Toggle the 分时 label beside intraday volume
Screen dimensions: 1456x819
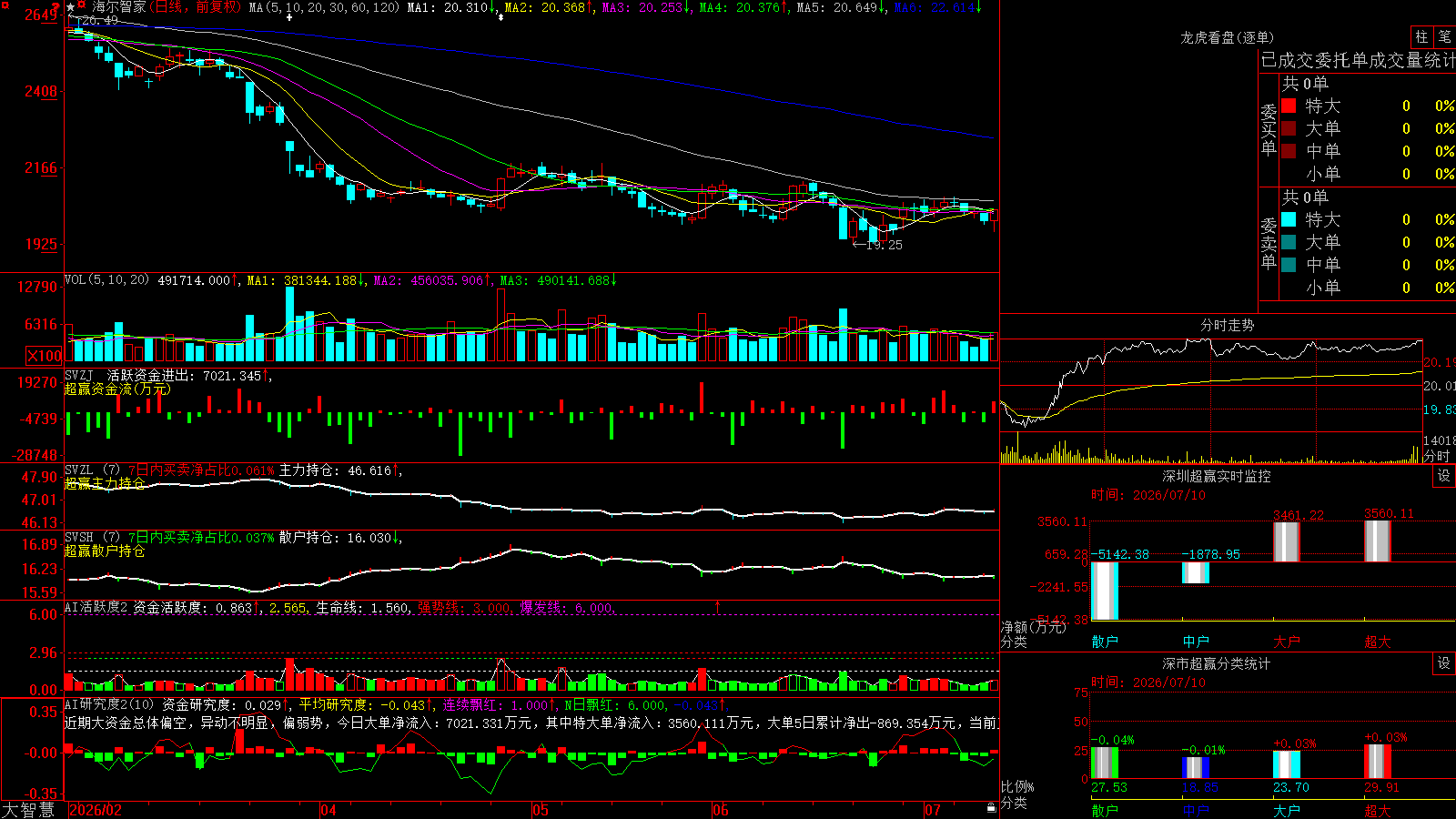pos(1437,456)
